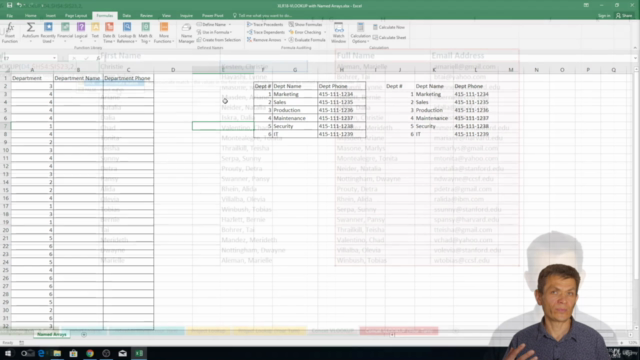Expand the Use in Formula dropdown
This screenshot has width=640, height=360.
pyautogui.click(x=214, y=32)
